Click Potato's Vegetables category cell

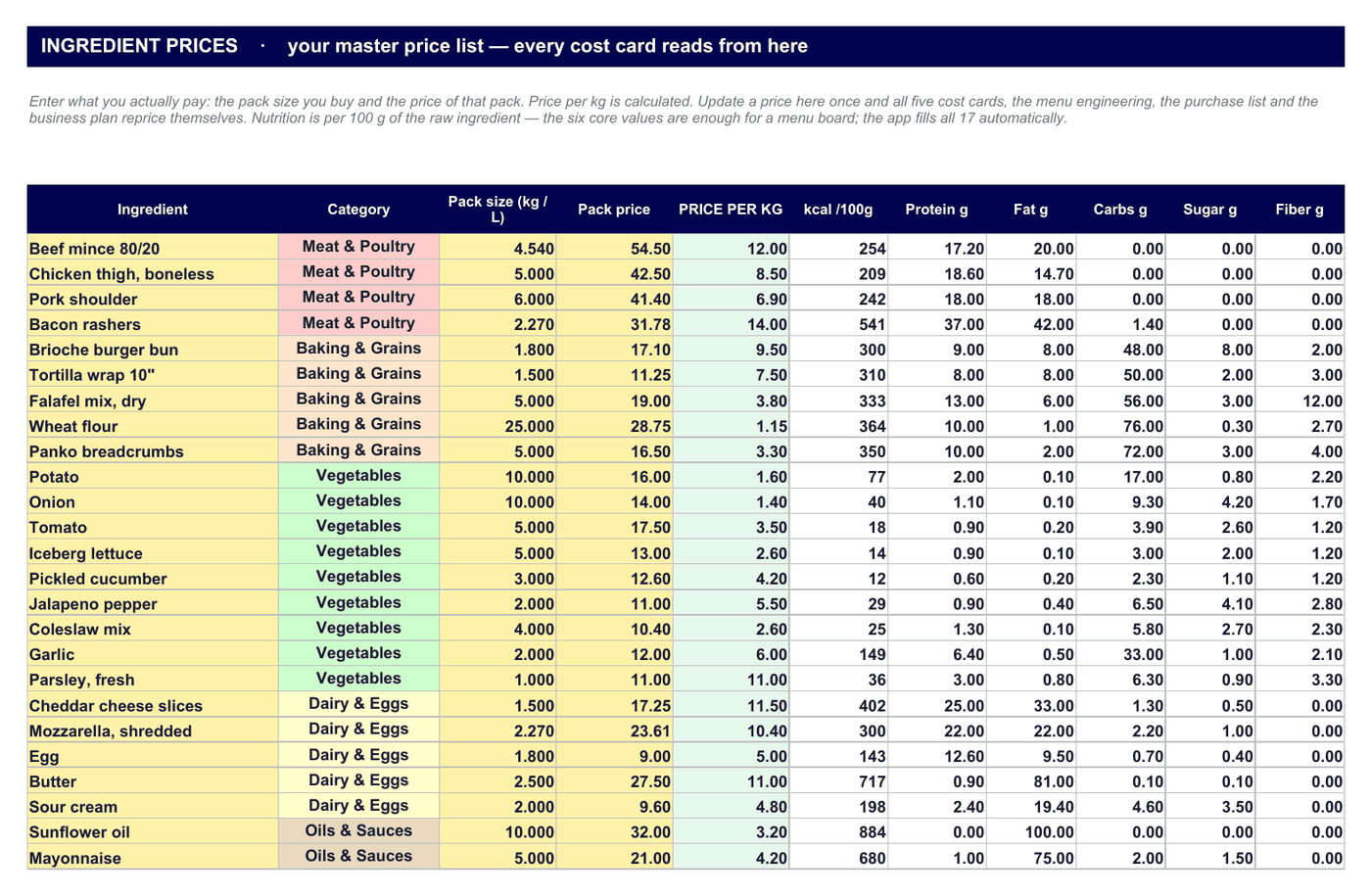(x=358, y=476)
